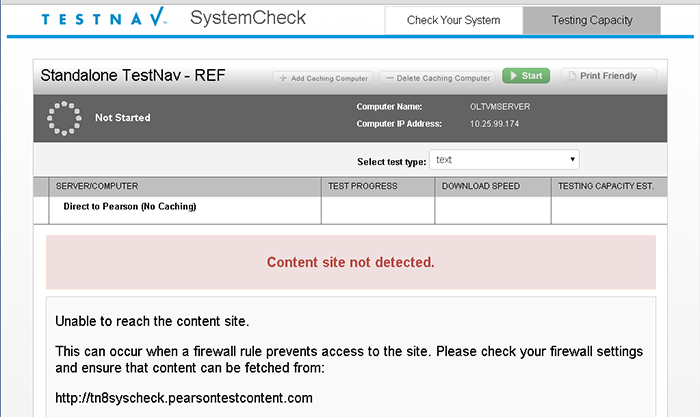Select the Check Your System tab

tap(454, 20)
